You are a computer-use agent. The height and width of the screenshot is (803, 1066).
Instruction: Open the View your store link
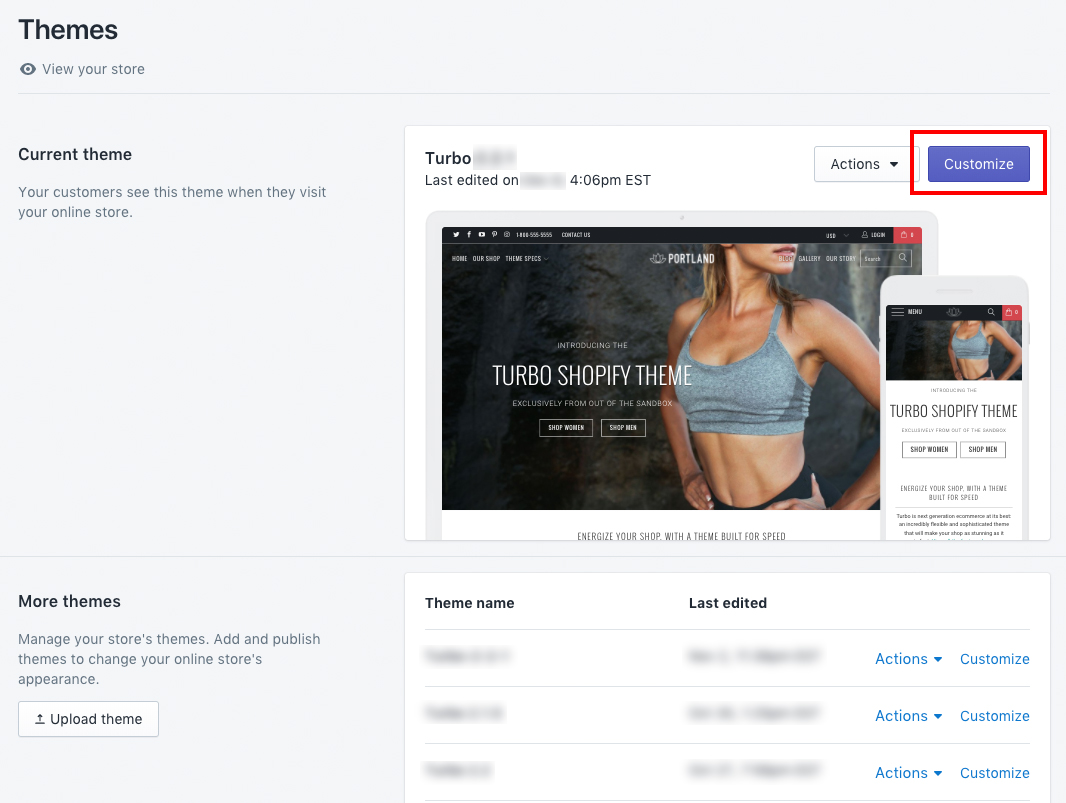click(93, 69)
